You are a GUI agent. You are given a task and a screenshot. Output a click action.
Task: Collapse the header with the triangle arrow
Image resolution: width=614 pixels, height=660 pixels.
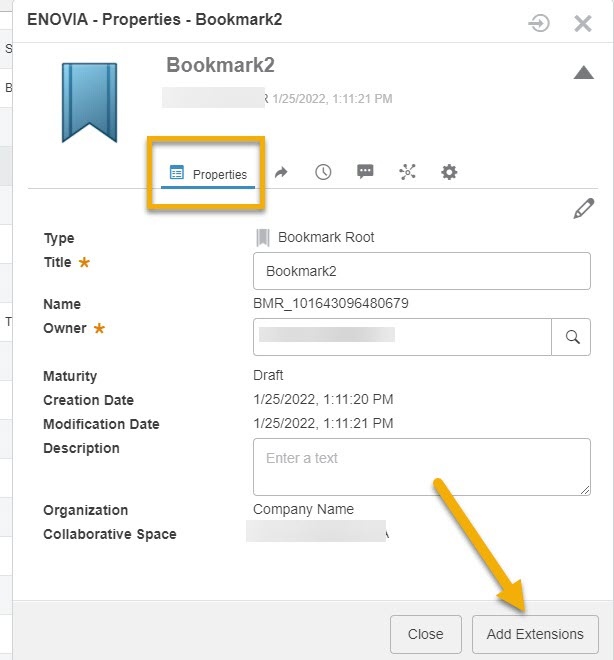(583, 72)
